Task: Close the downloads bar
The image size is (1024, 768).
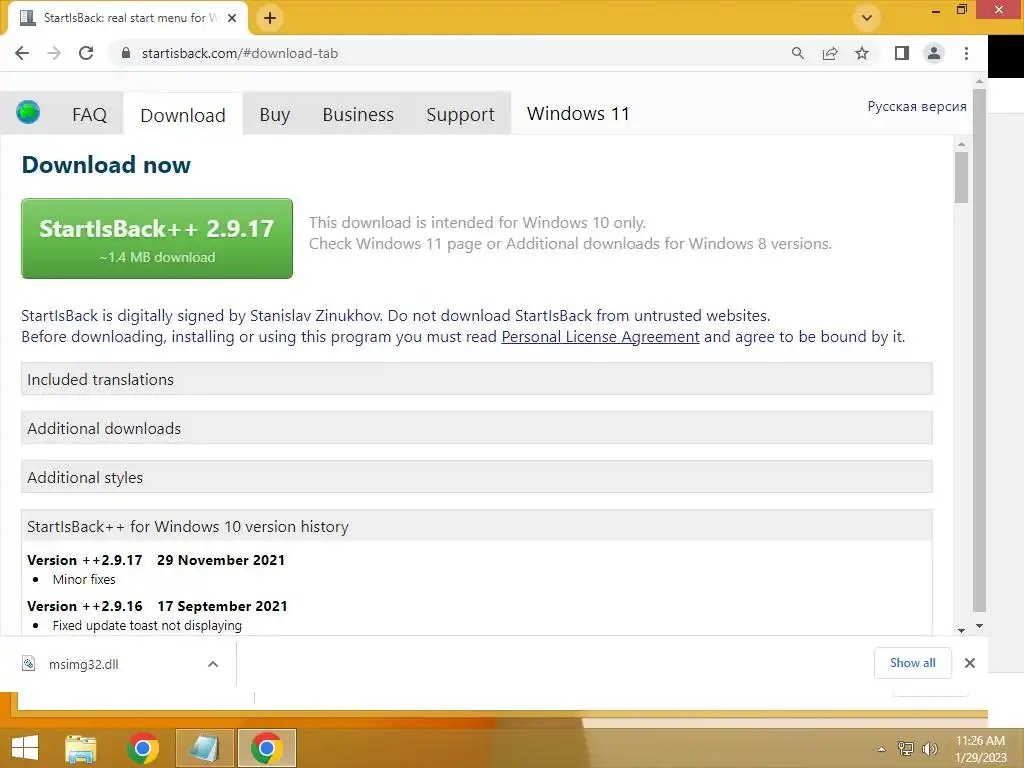Action: pos(970,663)
